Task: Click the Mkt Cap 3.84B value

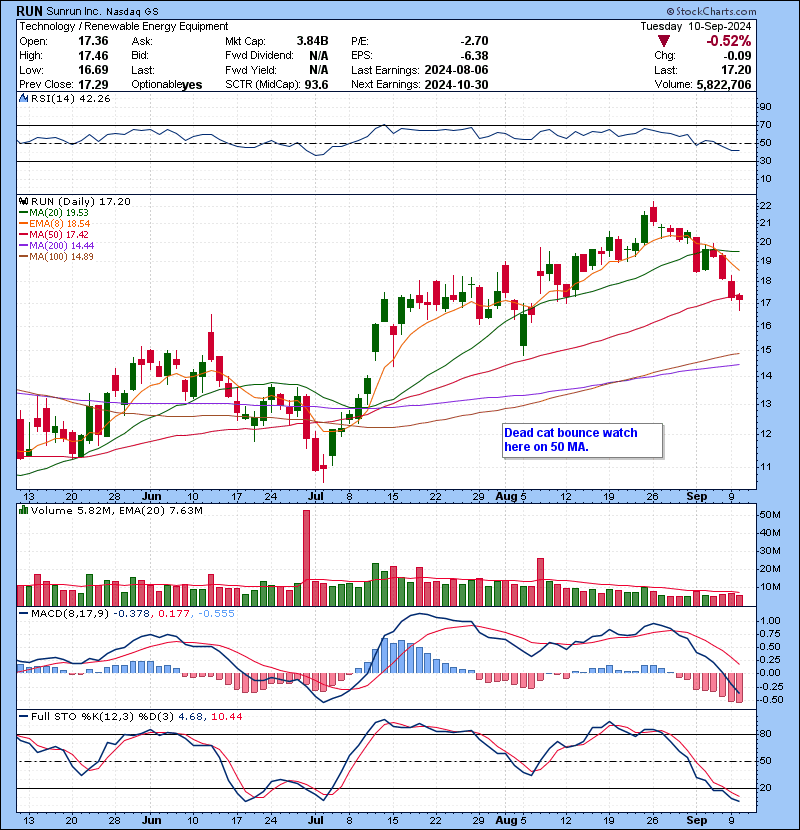Action: click(312, 41)
